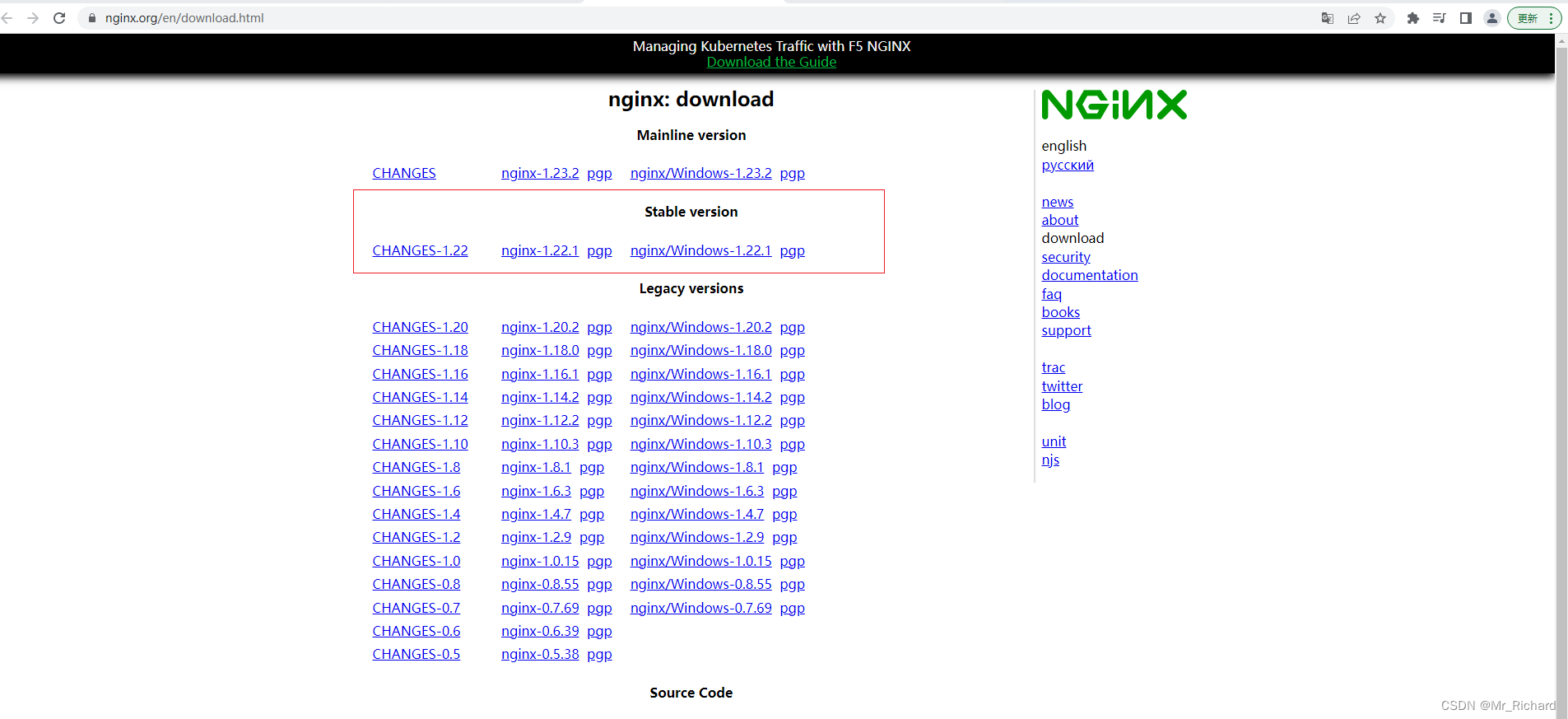The width and height of the screenshot is (1568, 719).
Task: Open unit project link
Action: (1054, 442)
